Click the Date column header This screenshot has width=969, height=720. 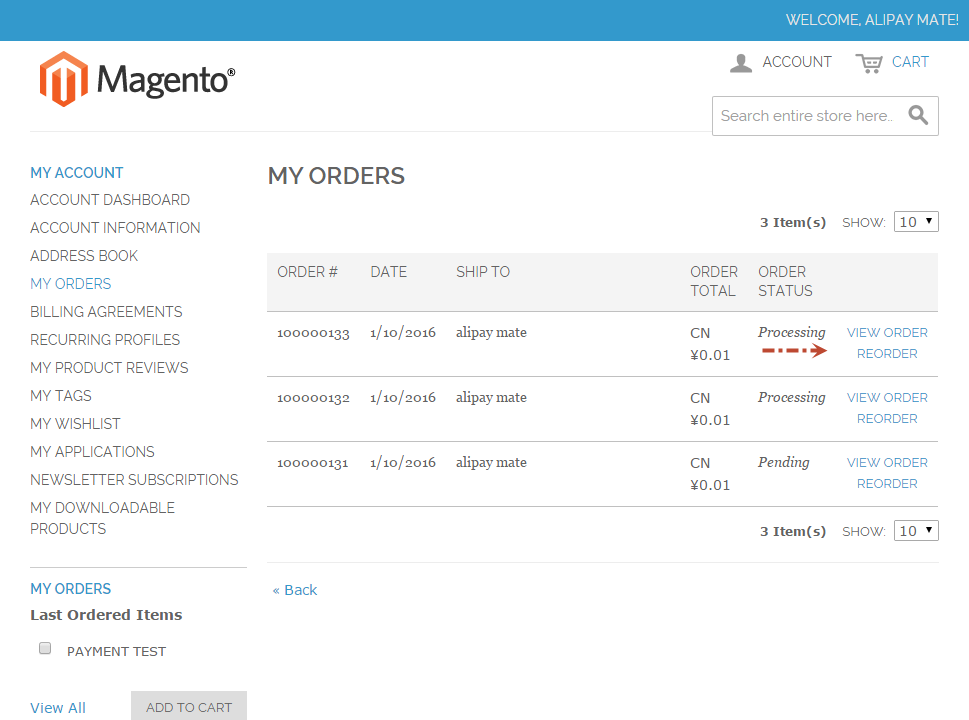[x=388, y=272]
